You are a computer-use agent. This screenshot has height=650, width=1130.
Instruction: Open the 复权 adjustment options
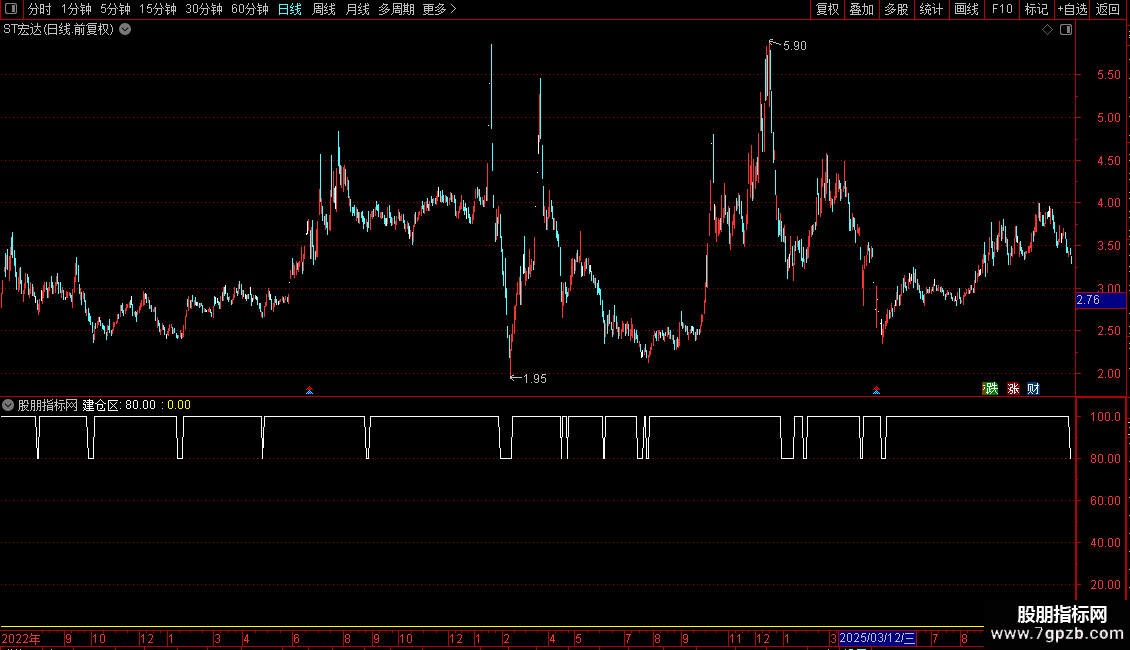[x=827, y=9]
